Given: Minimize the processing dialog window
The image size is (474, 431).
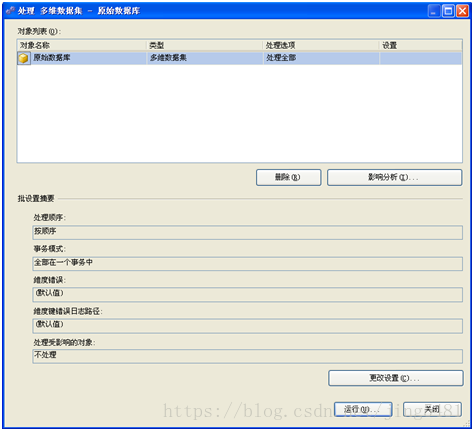Looking at the screenshot, I should 434,11.
